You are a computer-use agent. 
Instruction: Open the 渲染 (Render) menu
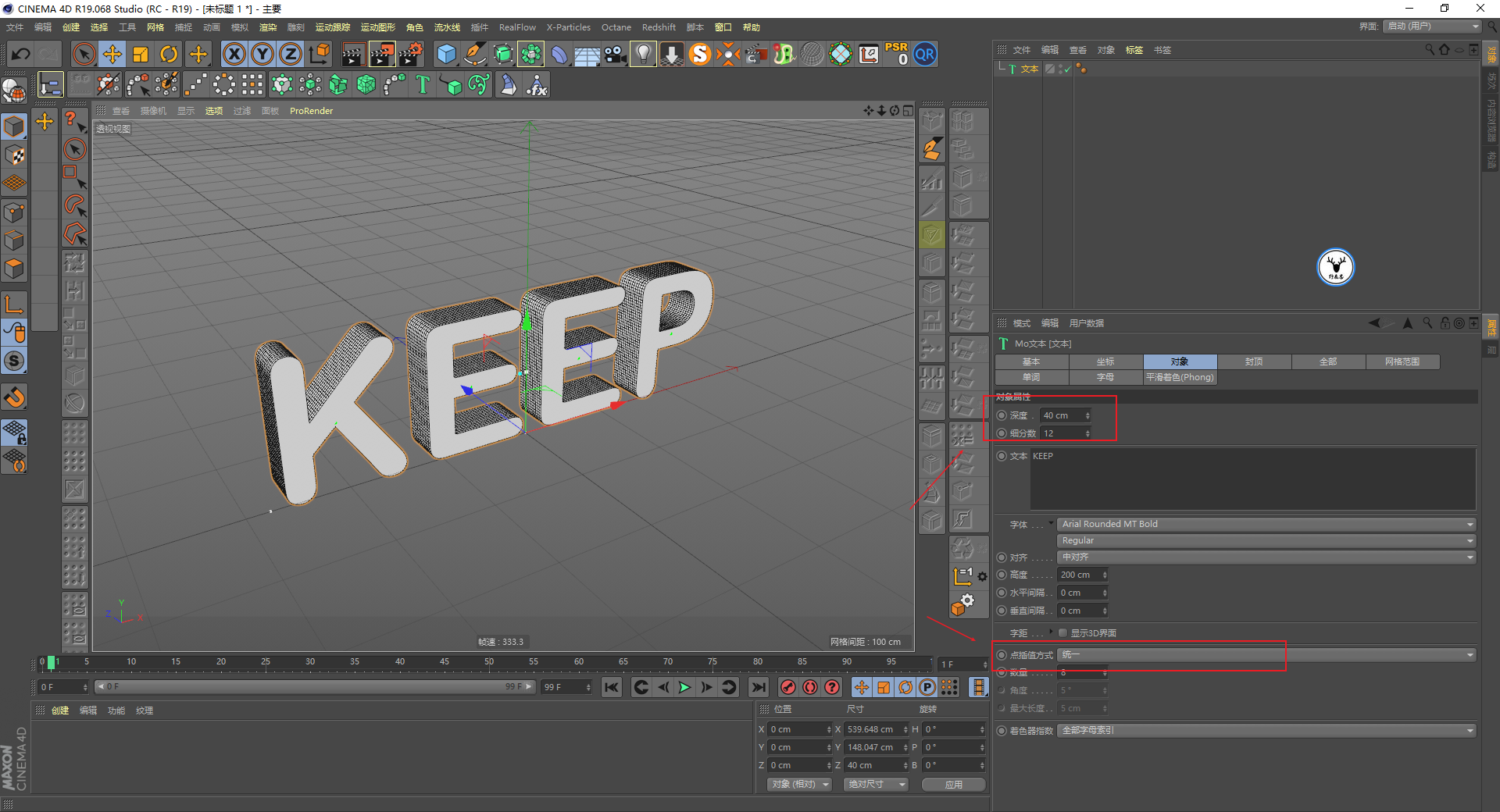click(x=268, y=27)
